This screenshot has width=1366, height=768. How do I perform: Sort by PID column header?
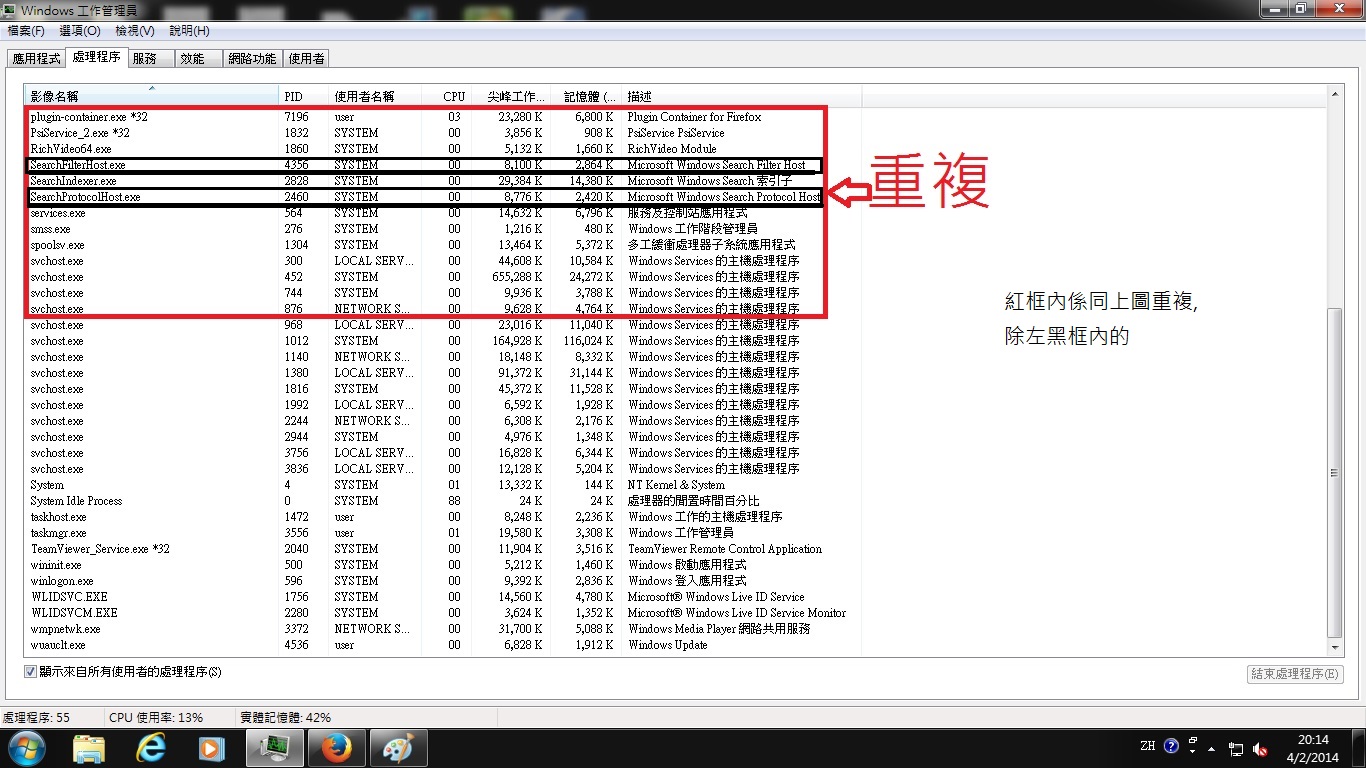coord(303,97)
